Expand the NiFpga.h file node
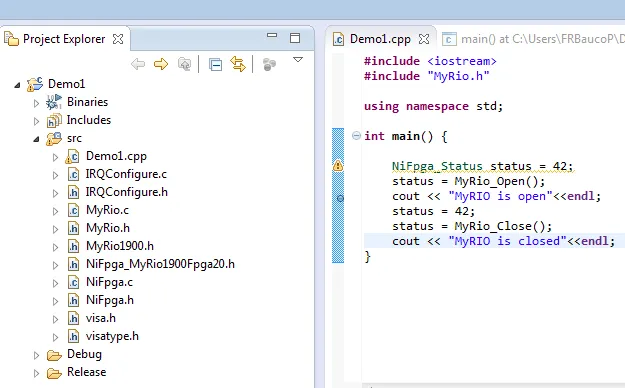625x388 pixels. coord(55,301)
